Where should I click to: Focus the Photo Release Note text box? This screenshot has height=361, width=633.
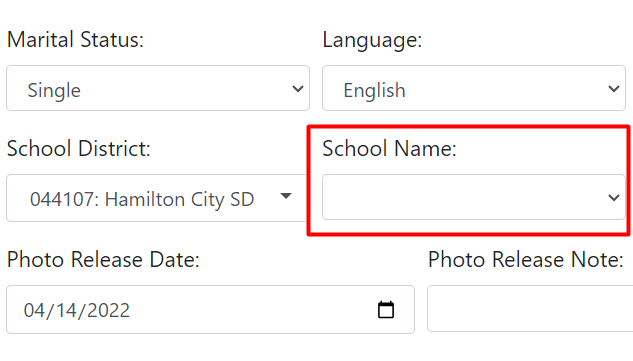click(x=530, y=309)
